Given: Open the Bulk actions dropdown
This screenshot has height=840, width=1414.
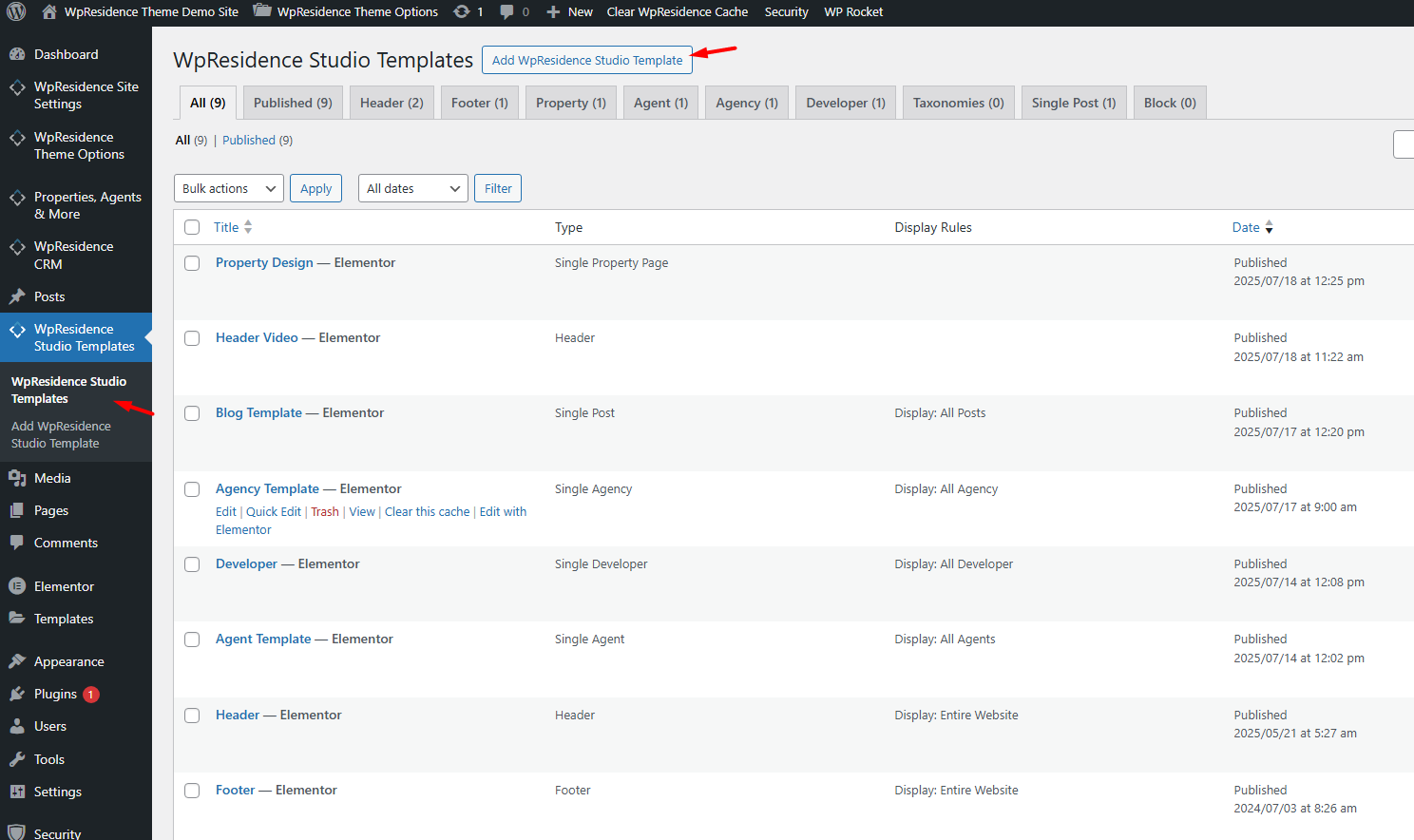Looking at the screenshot, I should (229, 188).
